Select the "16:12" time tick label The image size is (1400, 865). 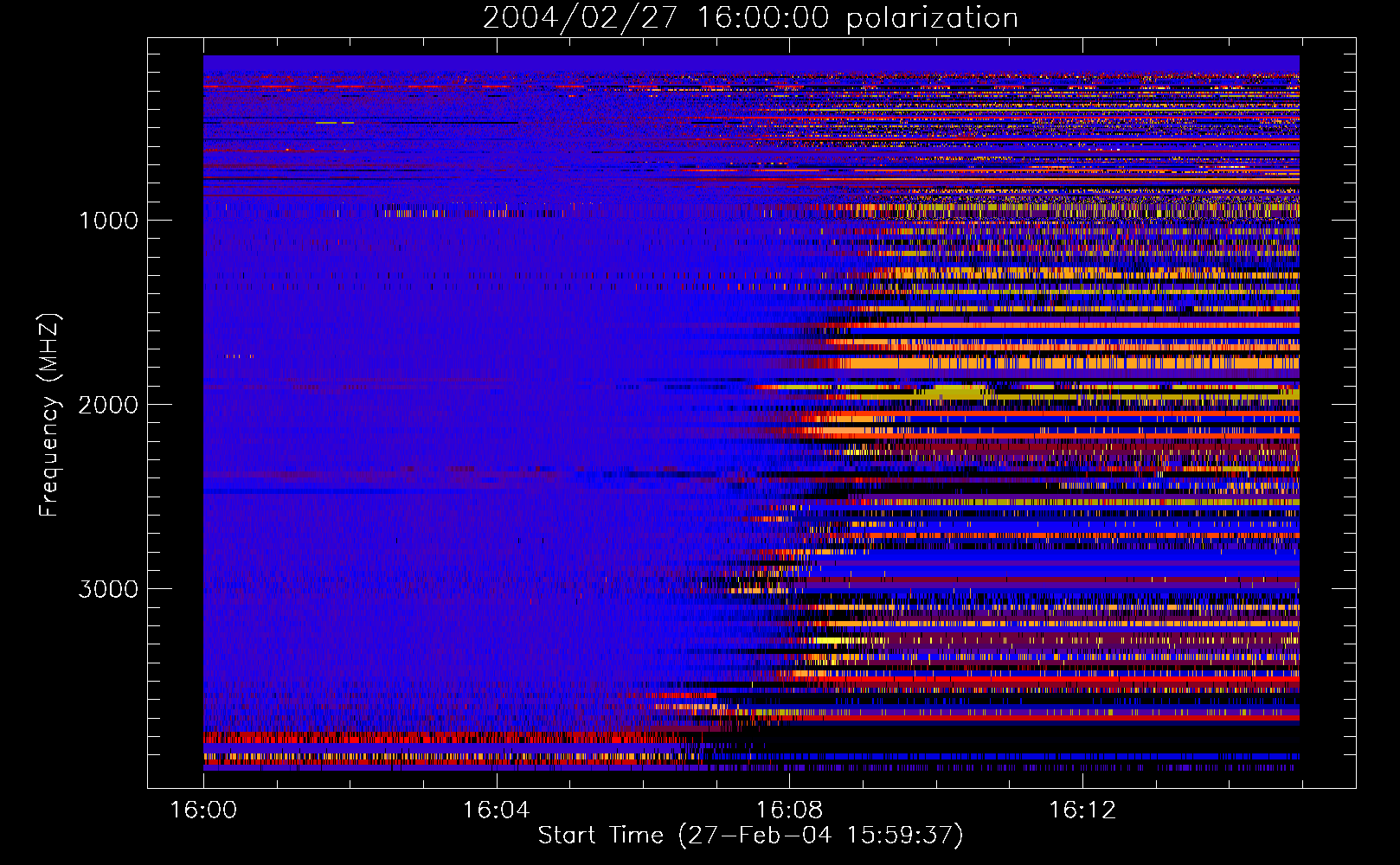(1082, 811)
